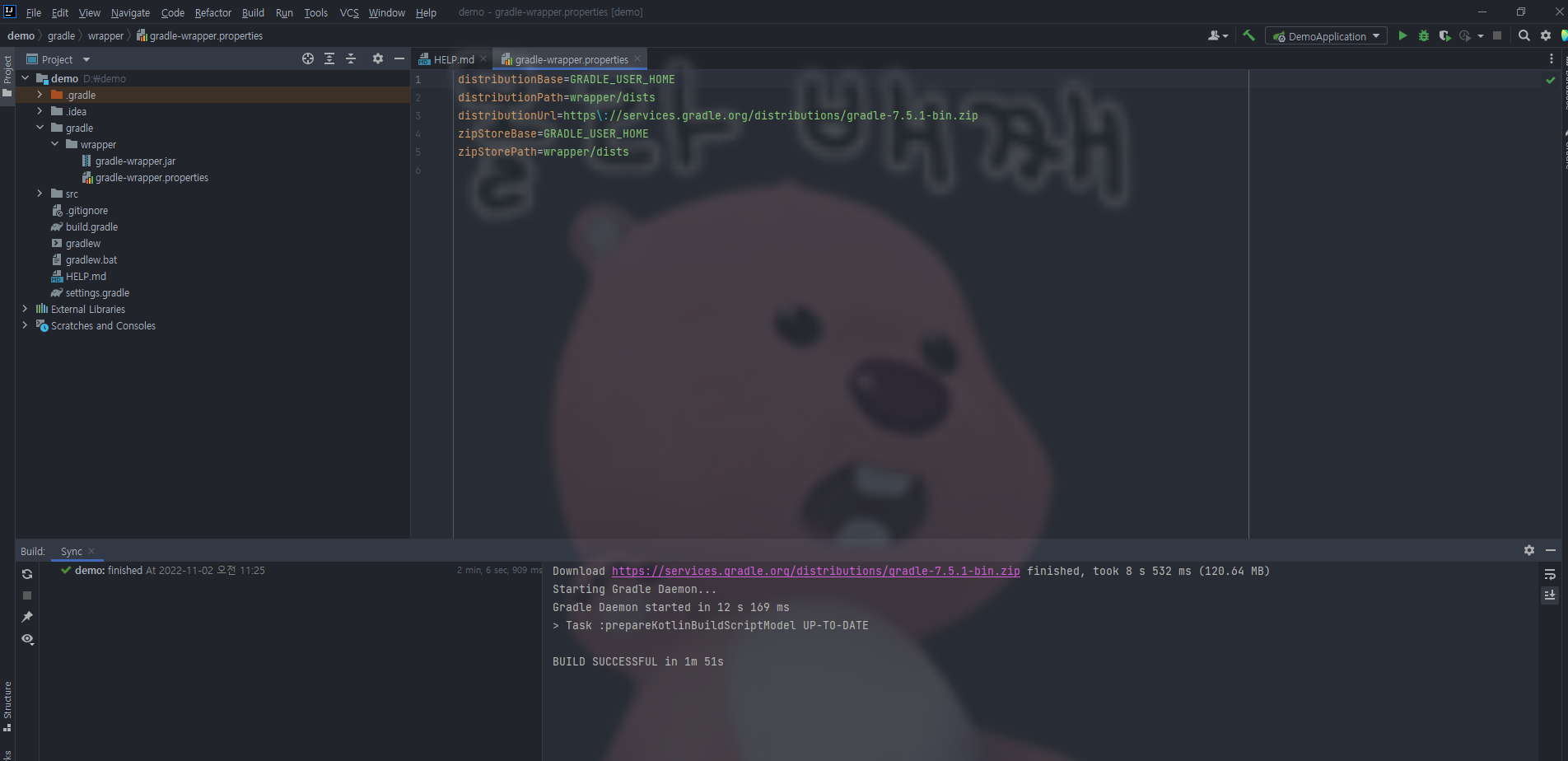Run with Coverage icon in toolbar

(x=1444, y=35)
